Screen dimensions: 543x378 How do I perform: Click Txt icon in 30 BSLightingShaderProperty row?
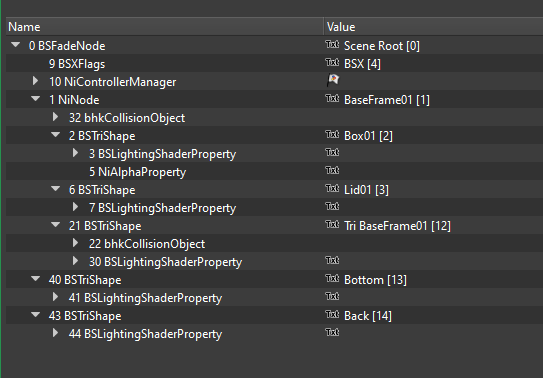pyautogui.click(x=332, y=260)
